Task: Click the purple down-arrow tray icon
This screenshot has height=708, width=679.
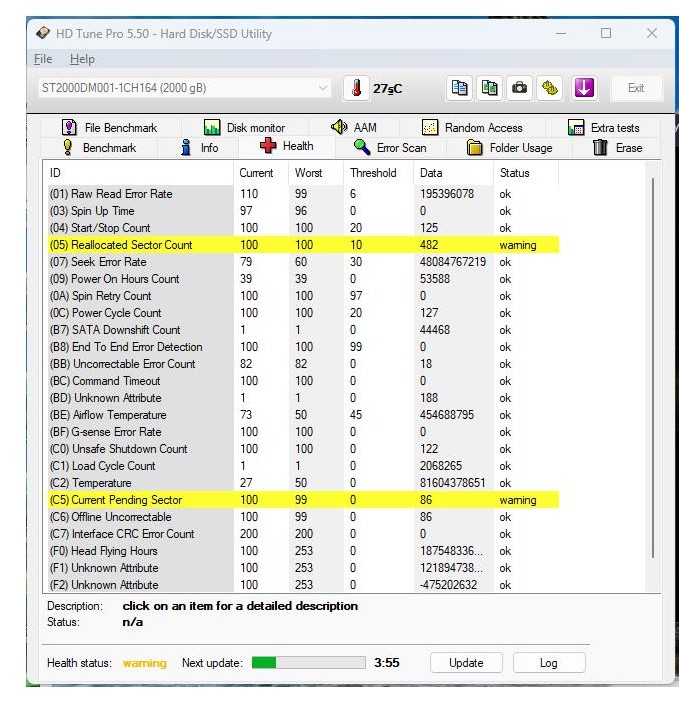Action: click(x=584, y=88)
